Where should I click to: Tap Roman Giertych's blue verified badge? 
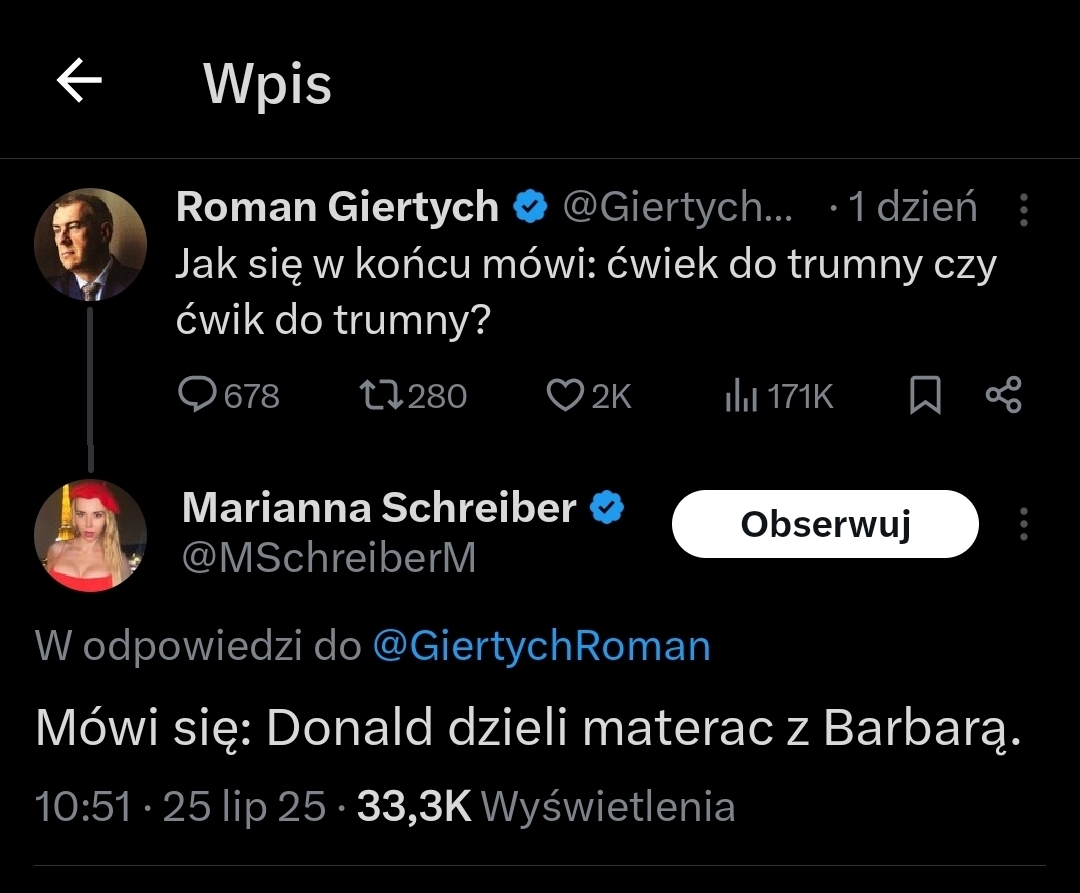click(x=530, y=208)
